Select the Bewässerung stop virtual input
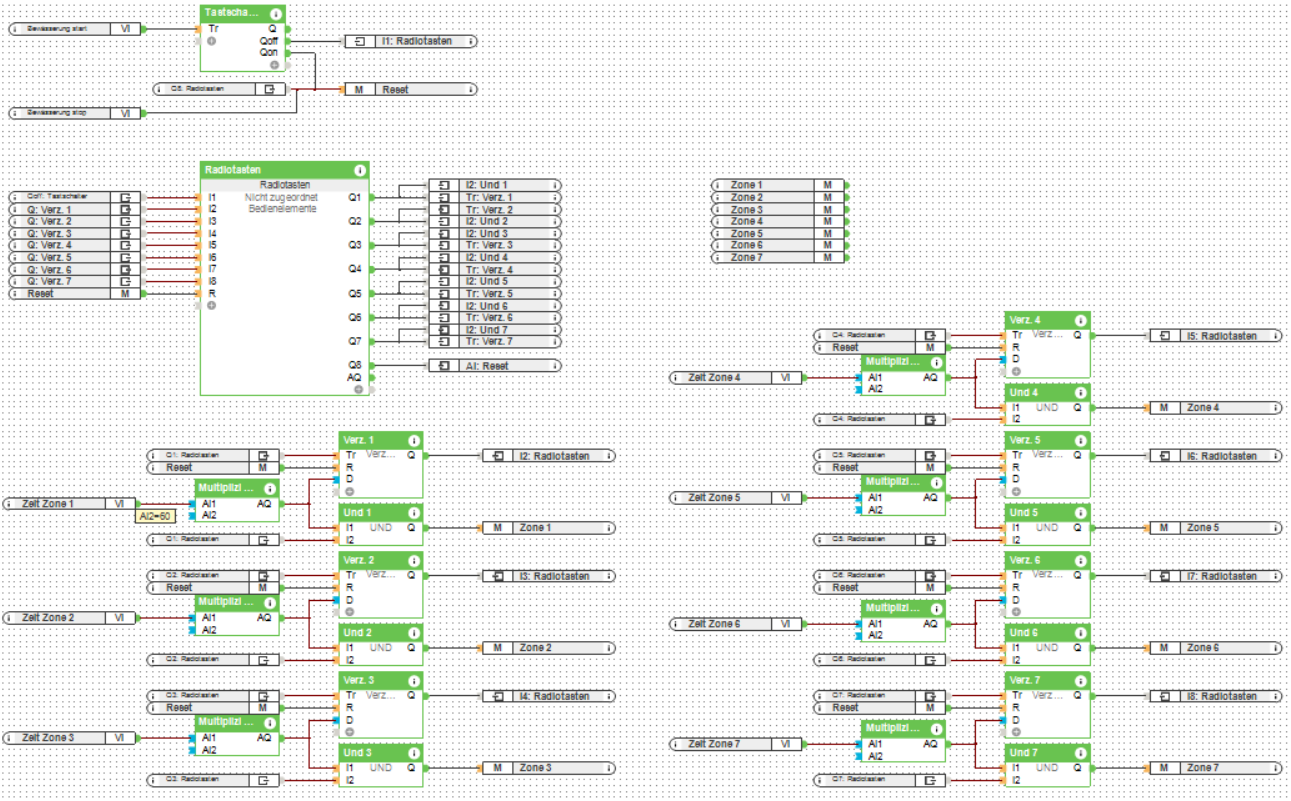This screenshot has height=801, width=1291. point(76,114)
